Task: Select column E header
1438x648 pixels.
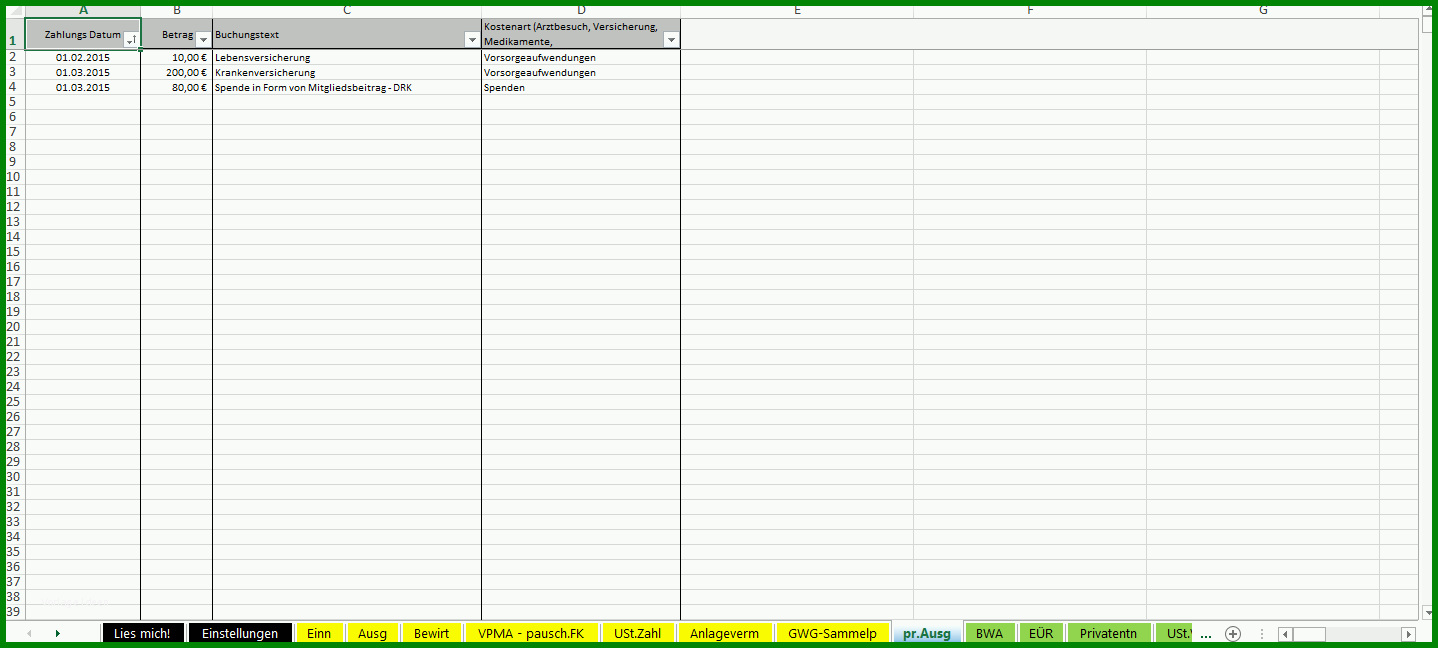Action: point(797,10)
